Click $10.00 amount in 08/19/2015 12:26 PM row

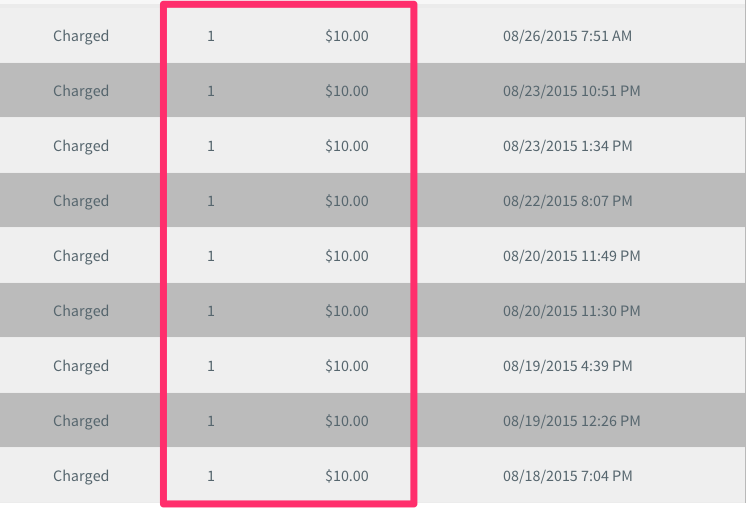point(347,421)
